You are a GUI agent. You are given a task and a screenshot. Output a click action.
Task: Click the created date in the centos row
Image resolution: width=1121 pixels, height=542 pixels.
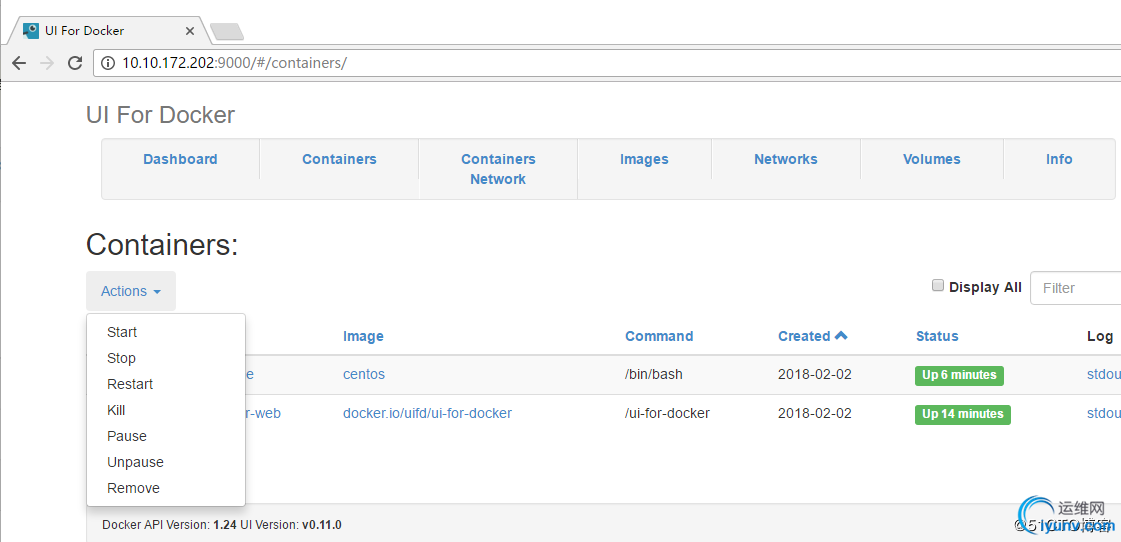pyautogui.click(x=815, y=375)
